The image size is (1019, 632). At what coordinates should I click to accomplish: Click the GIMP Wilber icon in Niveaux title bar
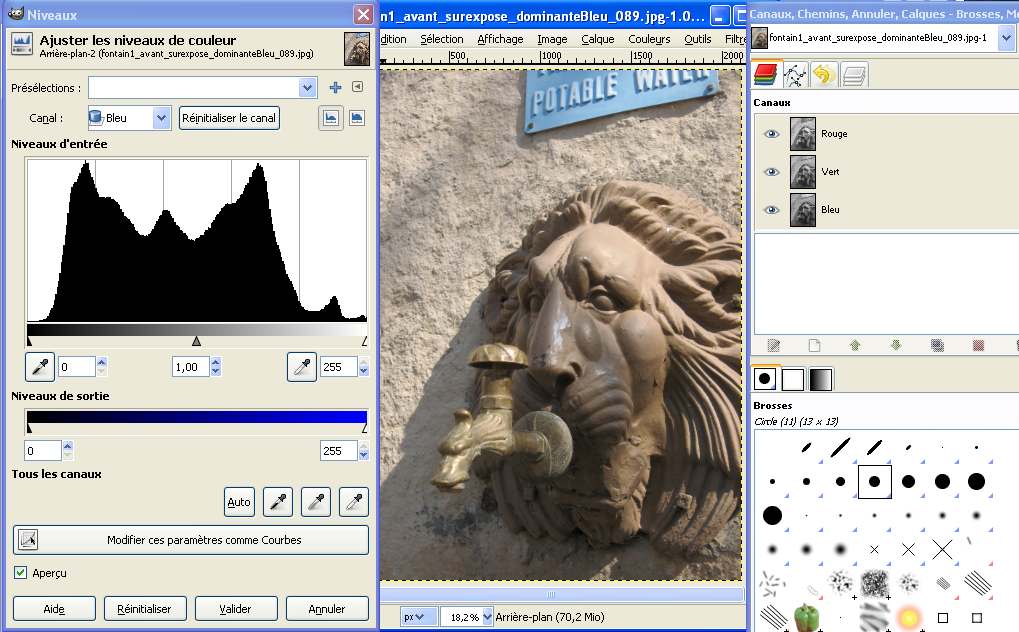[x=16, y=14]
